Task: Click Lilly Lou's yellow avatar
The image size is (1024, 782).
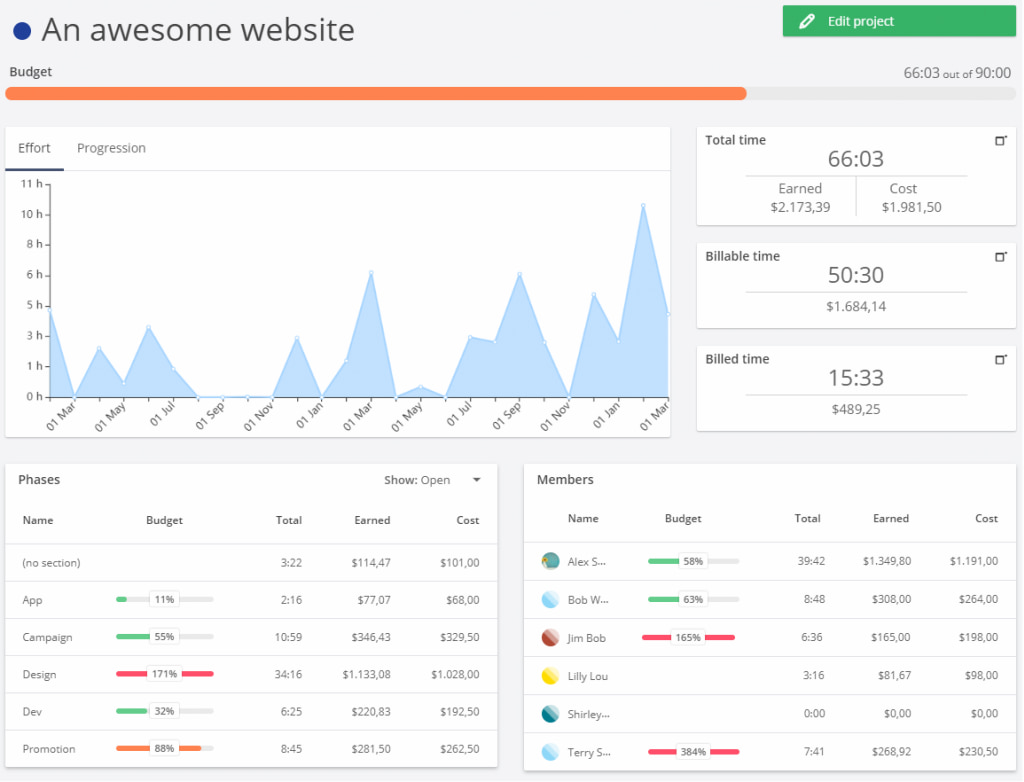Action: 549,675
